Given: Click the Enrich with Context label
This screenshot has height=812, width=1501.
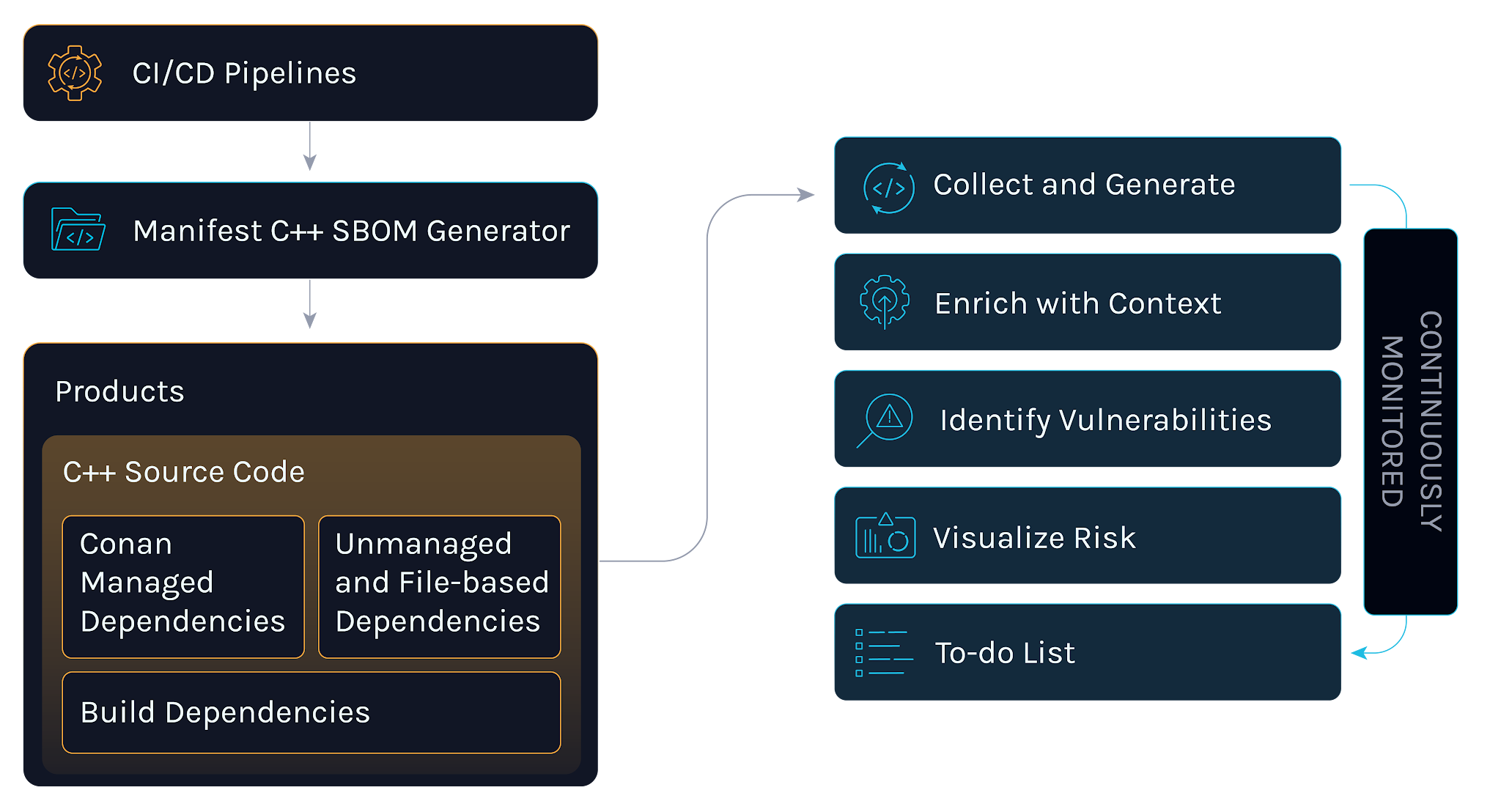Looking at the screenshot, I should (x=1078, y=303).
